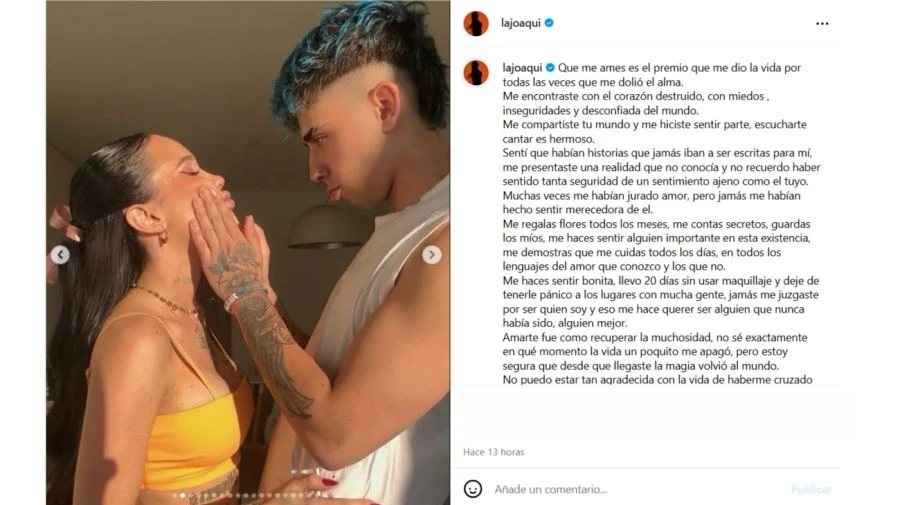Open the three-dot more options menu

(x=822, y=24)
